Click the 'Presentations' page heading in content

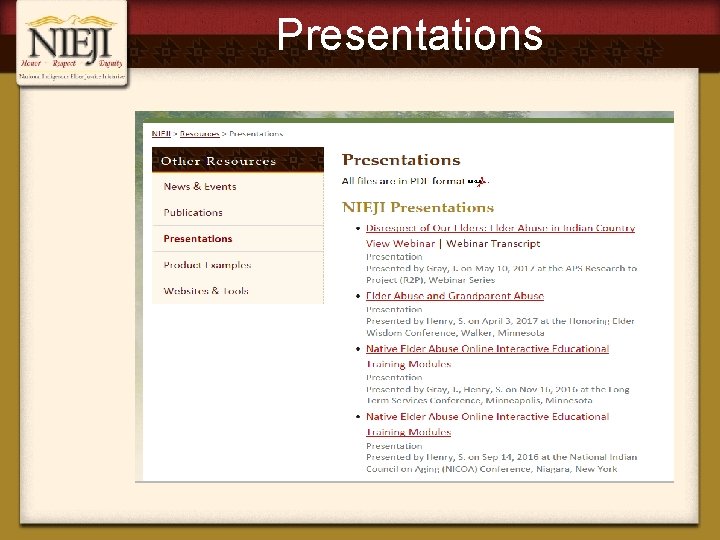[x=401, y=160]
